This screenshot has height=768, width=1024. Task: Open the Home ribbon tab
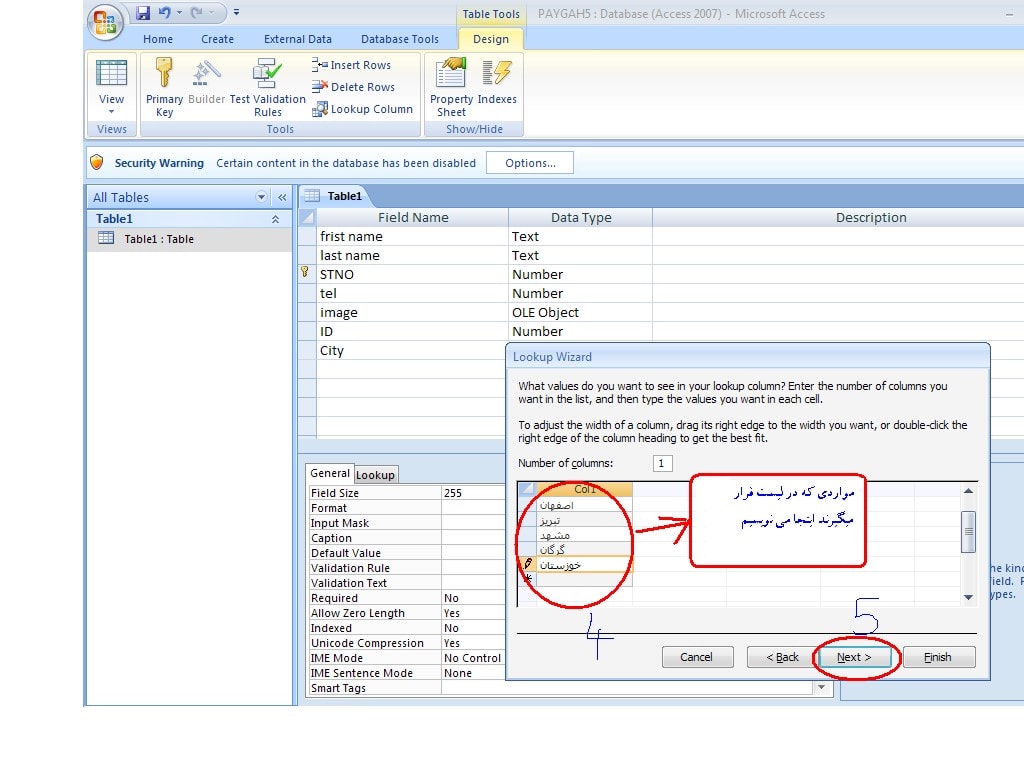pos(158,39)
